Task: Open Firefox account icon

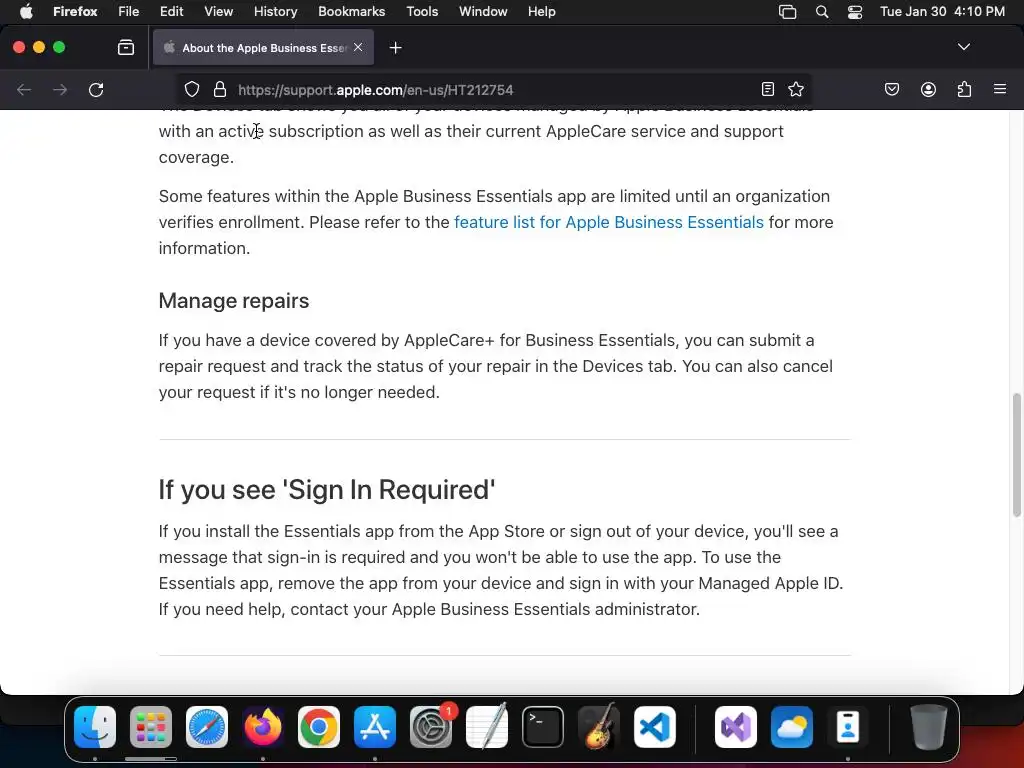Action: click(928, 89)
